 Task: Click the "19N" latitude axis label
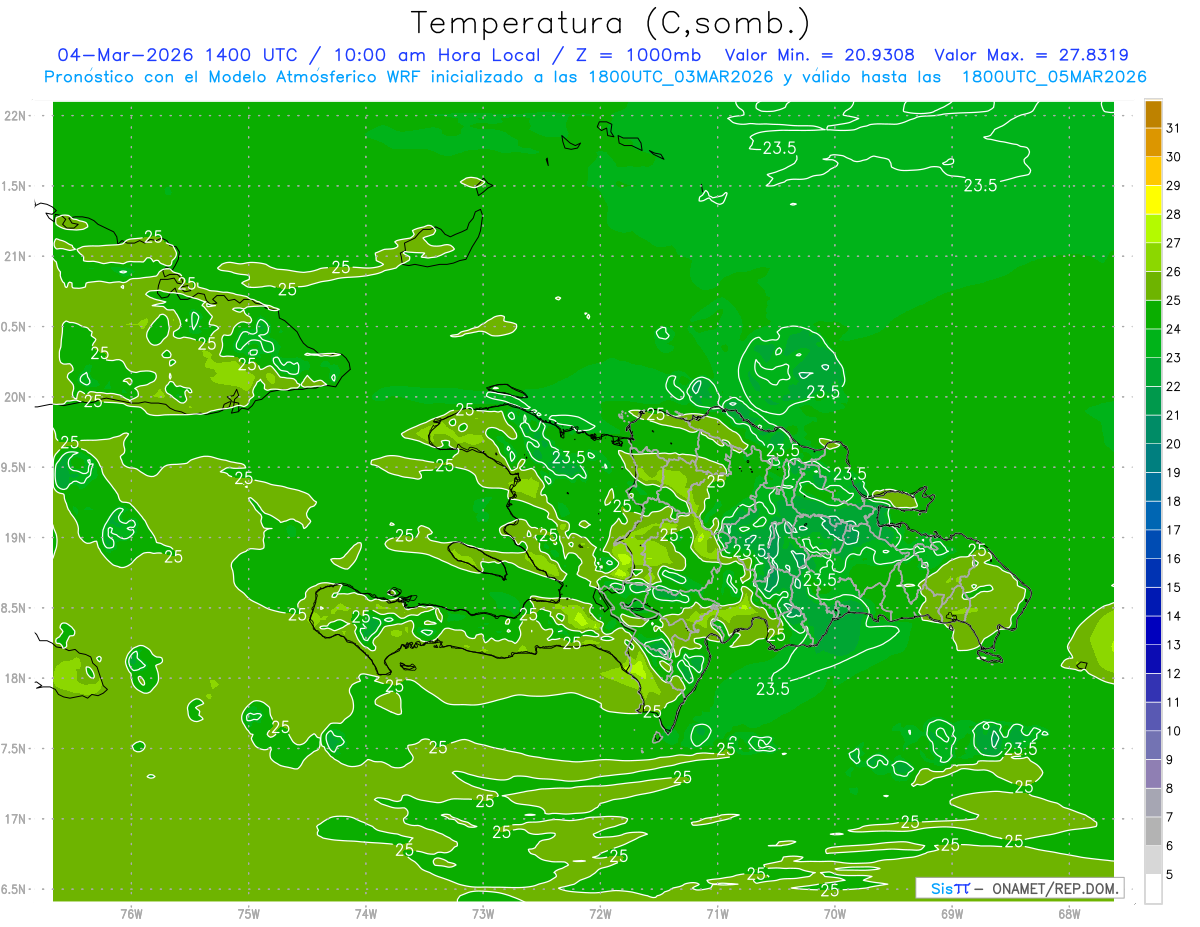15,538
